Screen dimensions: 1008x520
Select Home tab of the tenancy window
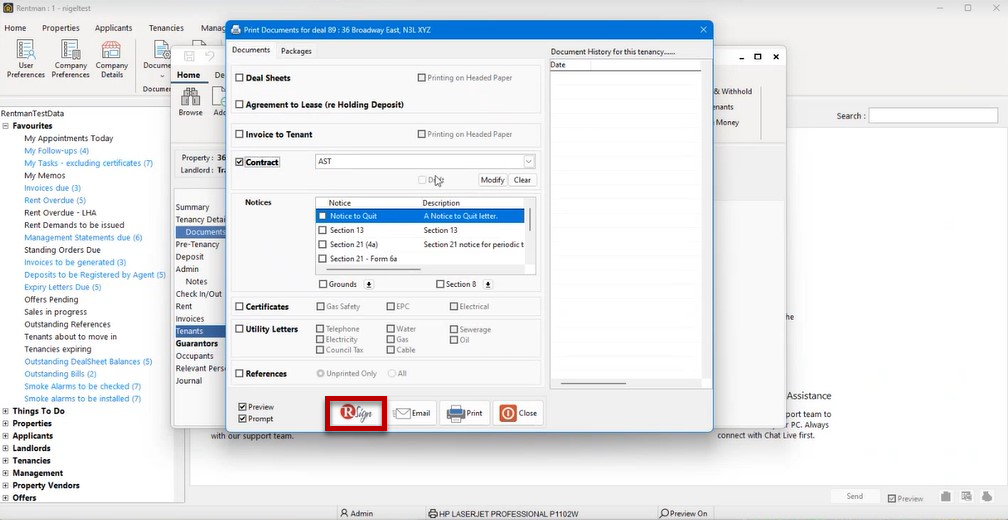tap(188, 75)
